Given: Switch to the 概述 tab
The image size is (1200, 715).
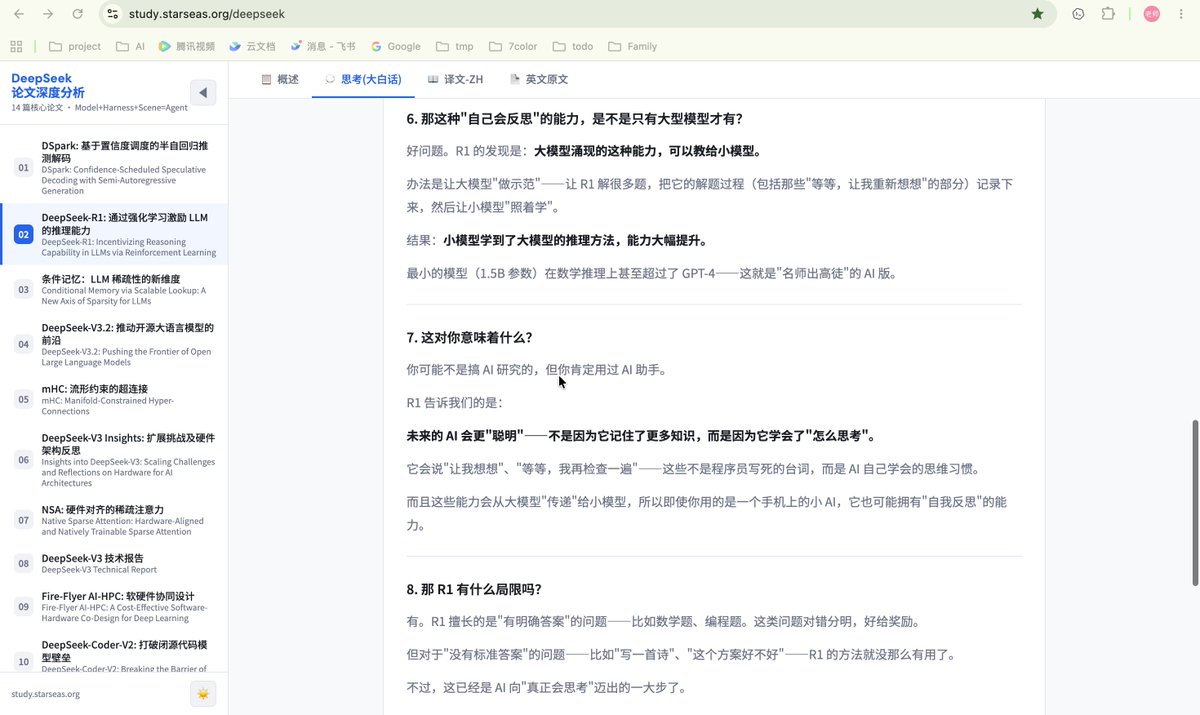Looking at the screenshot, I should click(279, 79).
